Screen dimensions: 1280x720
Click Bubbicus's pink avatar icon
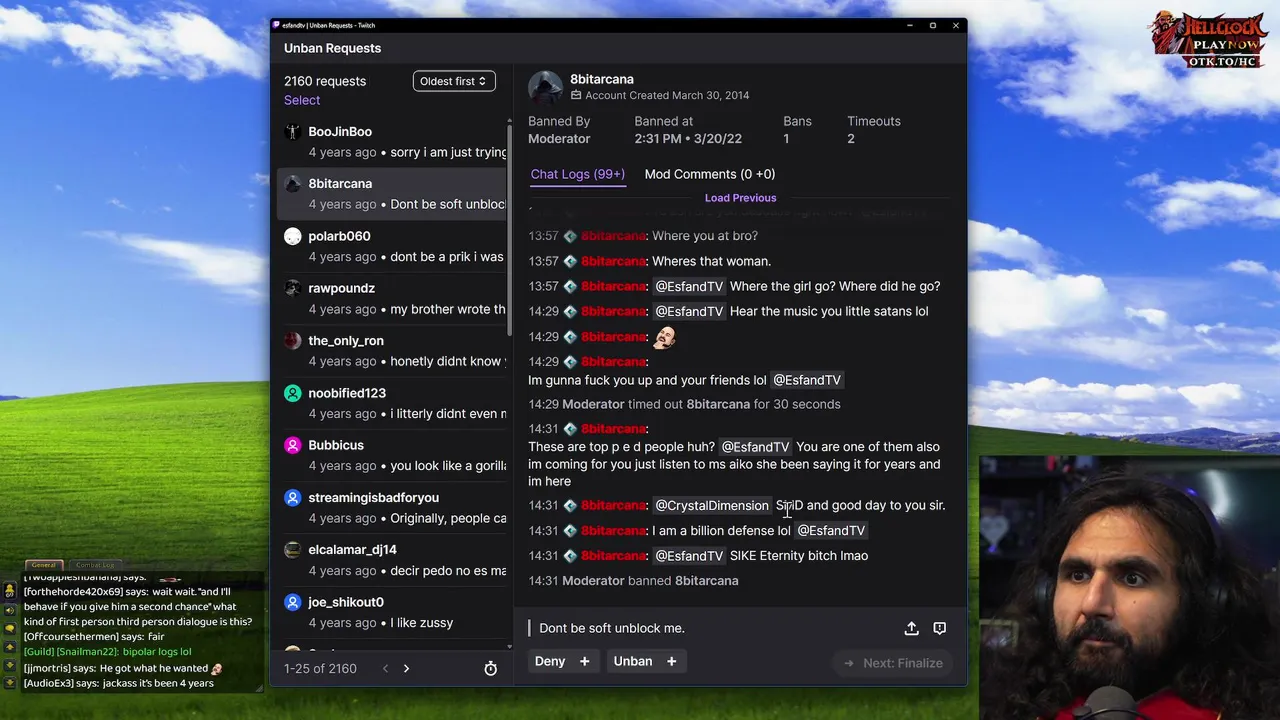coord(292,445)
